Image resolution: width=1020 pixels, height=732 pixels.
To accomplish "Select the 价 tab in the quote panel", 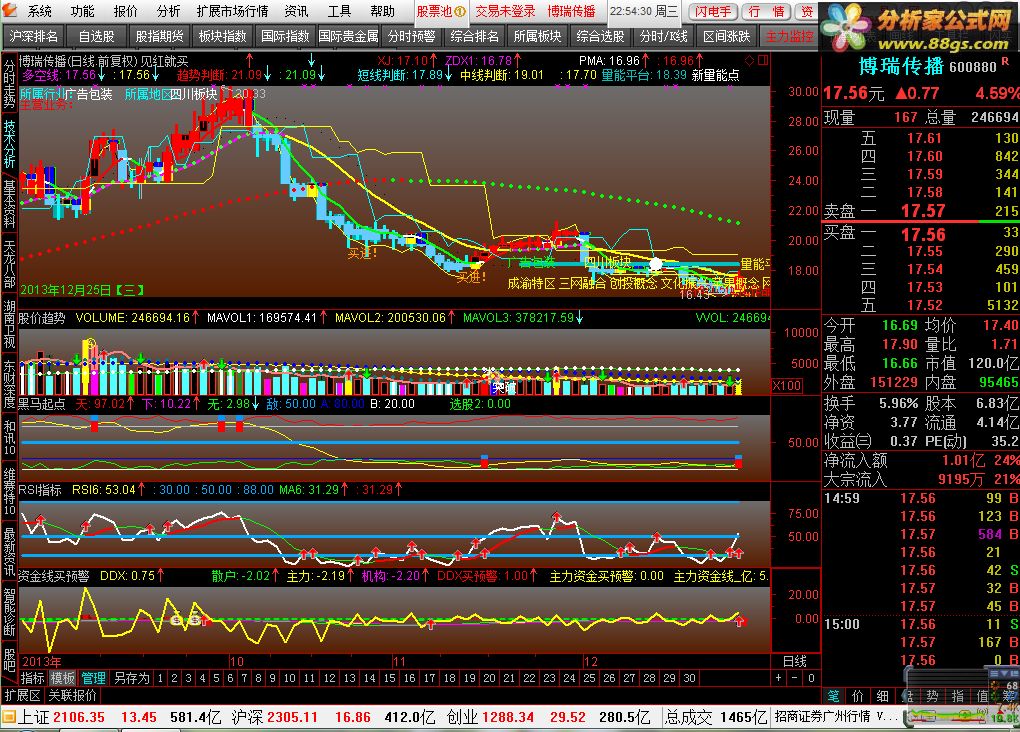I will pos(858,696).
